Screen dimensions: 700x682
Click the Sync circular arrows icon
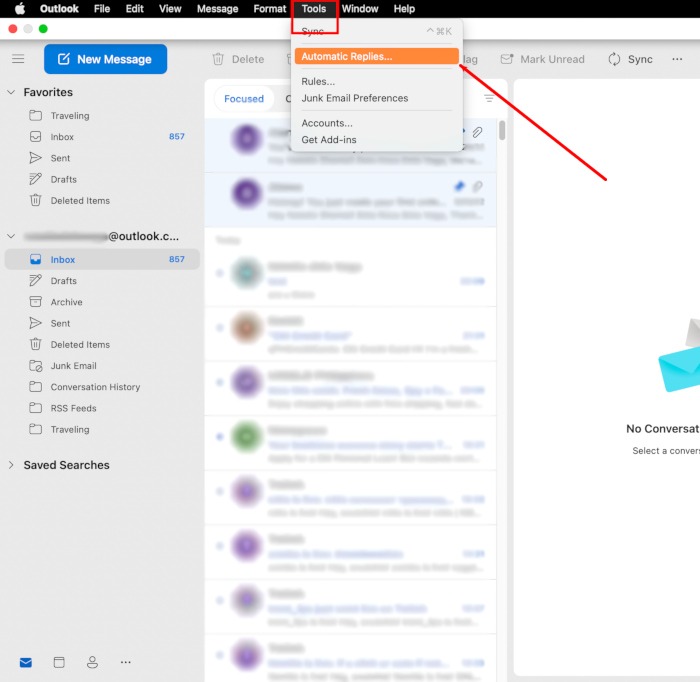click(x=614, y=59)
